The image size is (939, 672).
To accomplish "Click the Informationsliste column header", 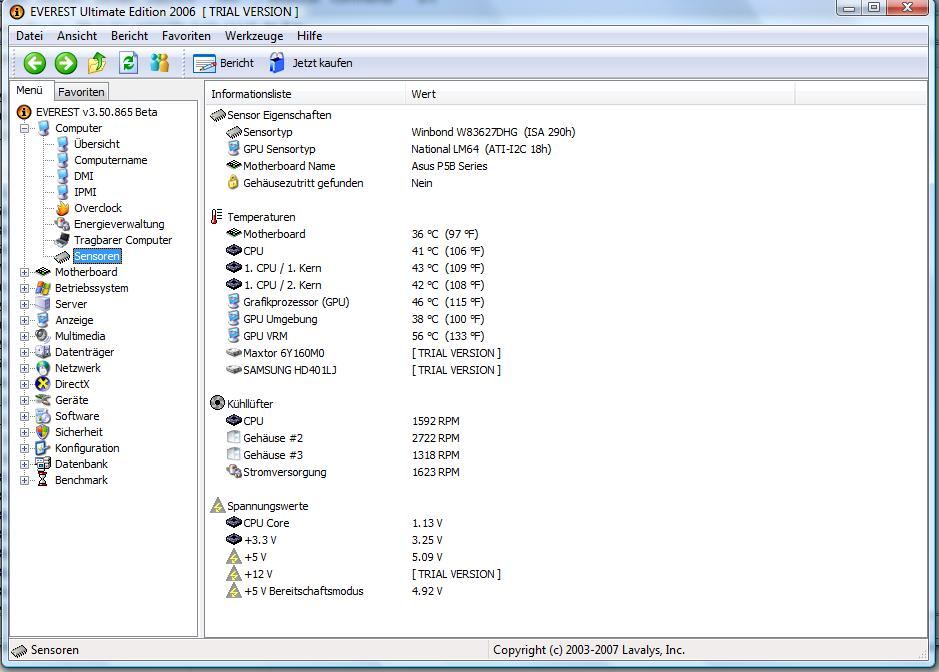I will [x=305, y=94].
